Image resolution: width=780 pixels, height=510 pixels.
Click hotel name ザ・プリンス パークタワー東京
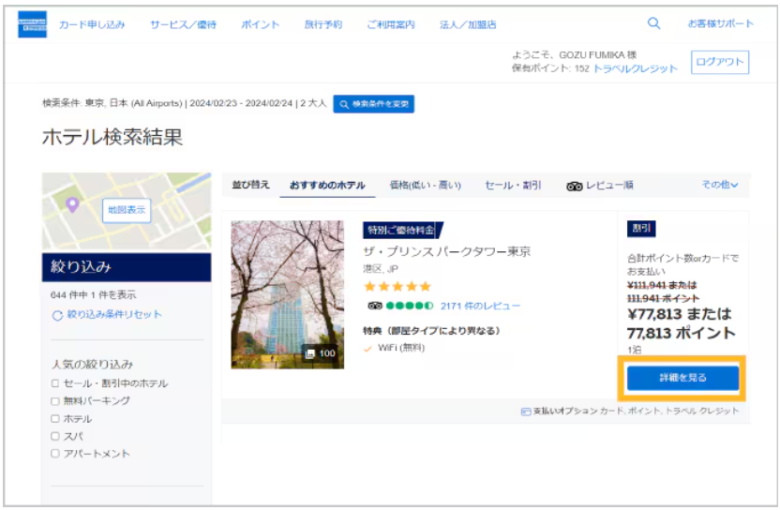pyautogui.click(x=447, y=251)
